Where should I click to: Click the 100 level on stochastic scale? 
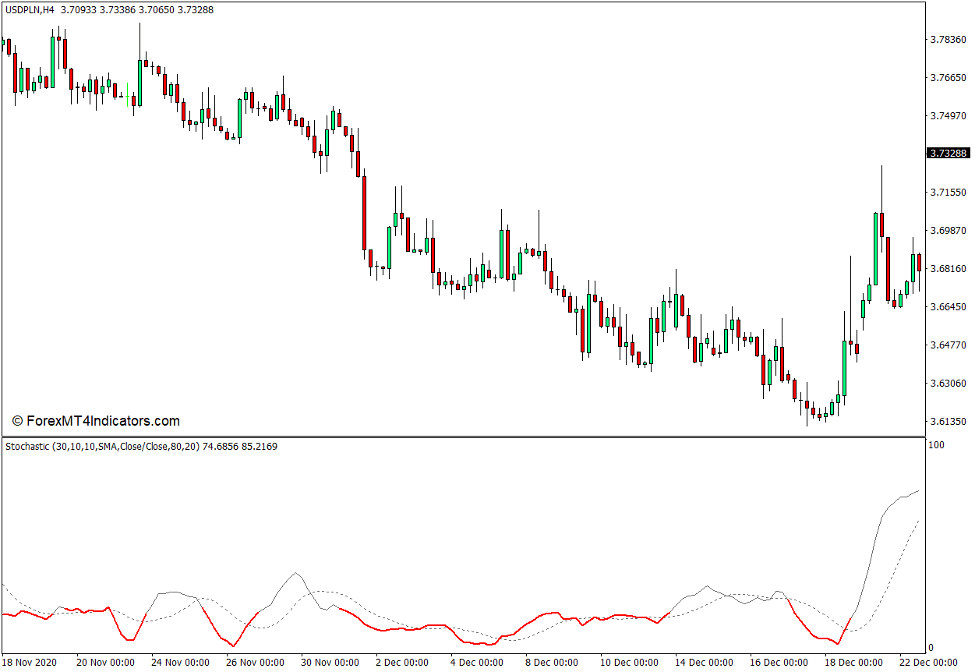click(x=937, y=444)
